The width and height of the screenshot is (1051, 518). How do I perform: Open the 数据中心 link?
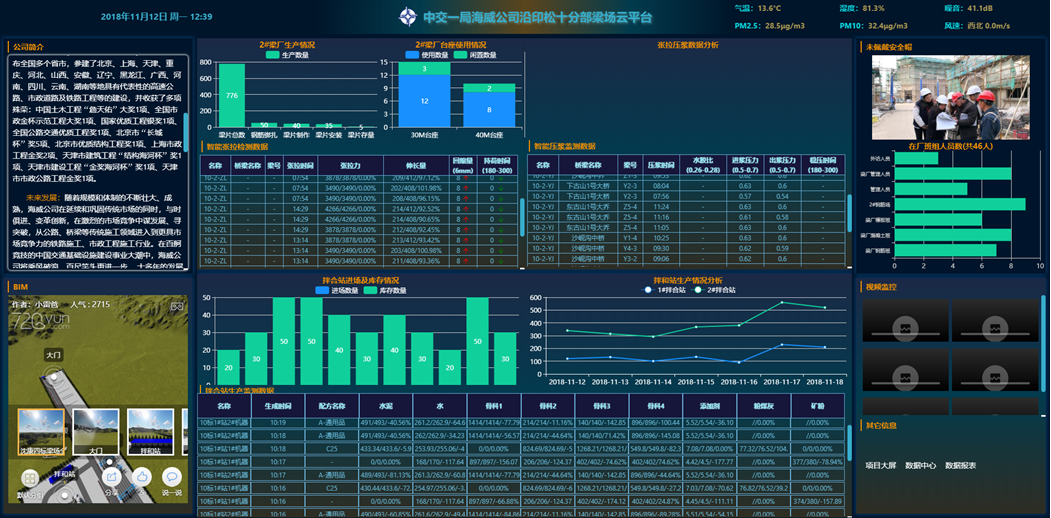(x=920, y=465)
